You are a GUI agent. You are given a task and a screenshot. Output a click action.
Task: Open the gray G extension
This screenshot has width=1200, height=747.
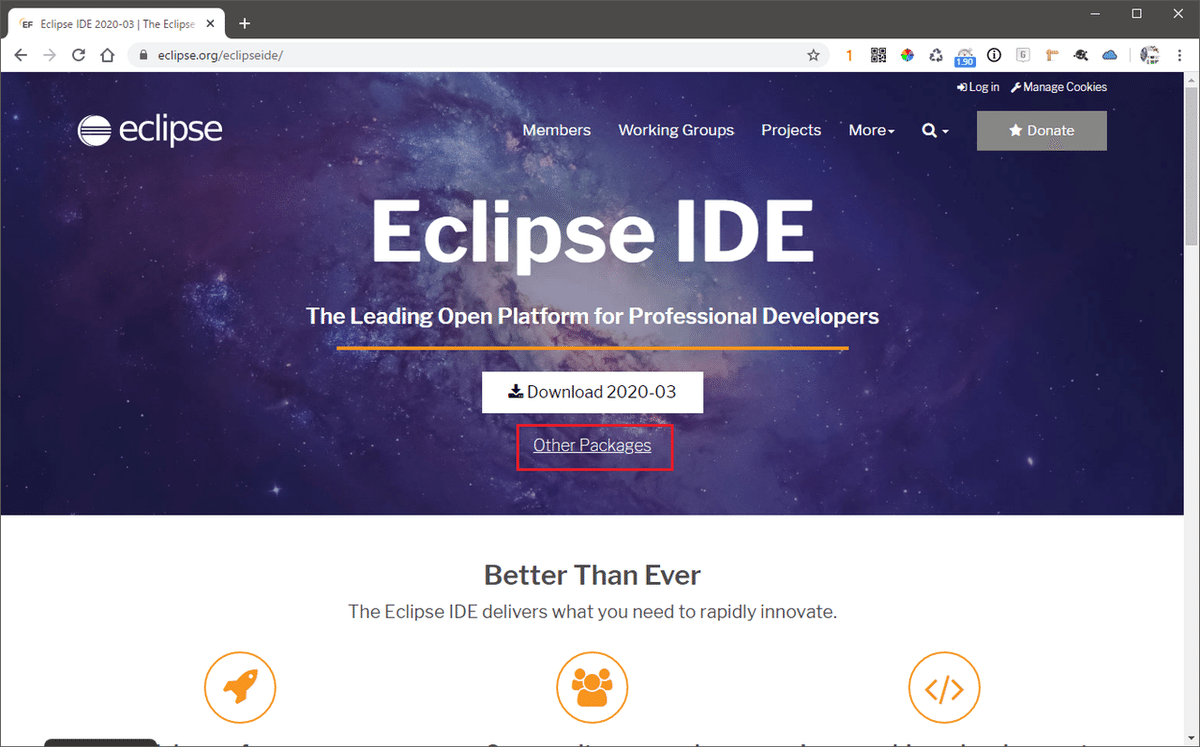(1023, 55)
